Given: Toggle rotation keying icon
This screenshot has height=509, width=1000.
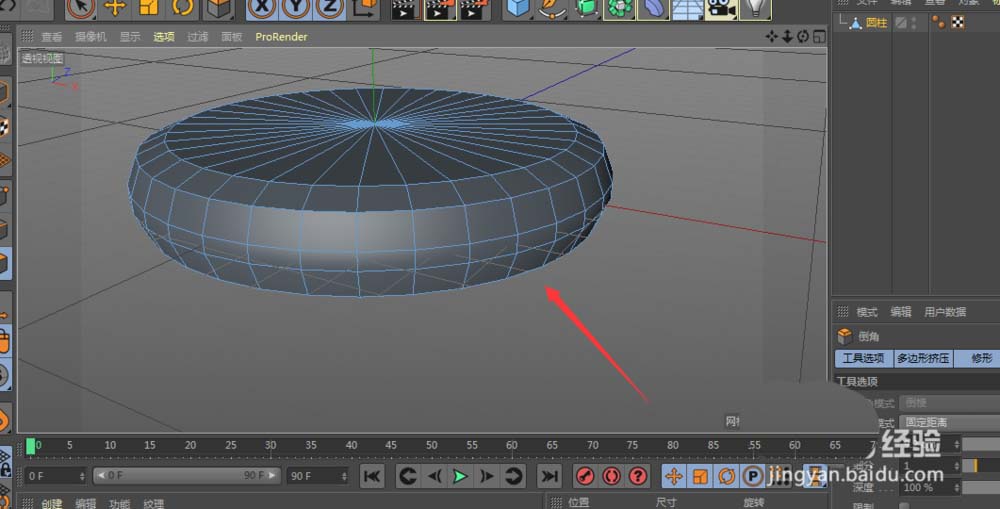Looking at the screenshot, I should 726,476.
